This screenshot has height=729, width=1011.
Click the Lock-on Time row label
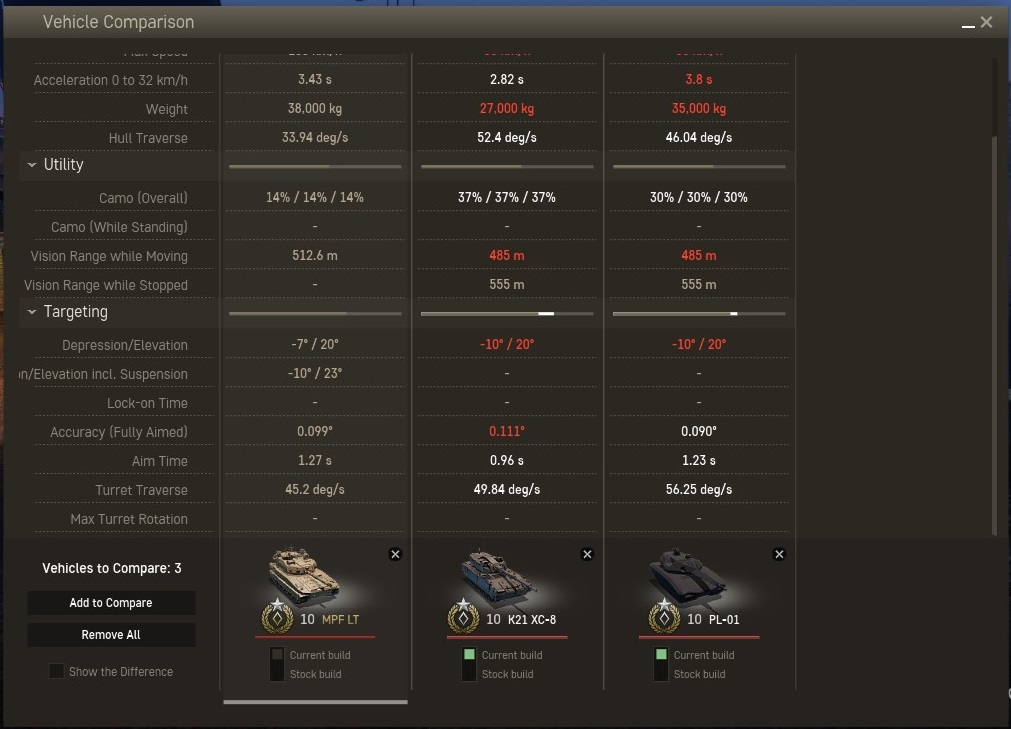pos(148,403)
